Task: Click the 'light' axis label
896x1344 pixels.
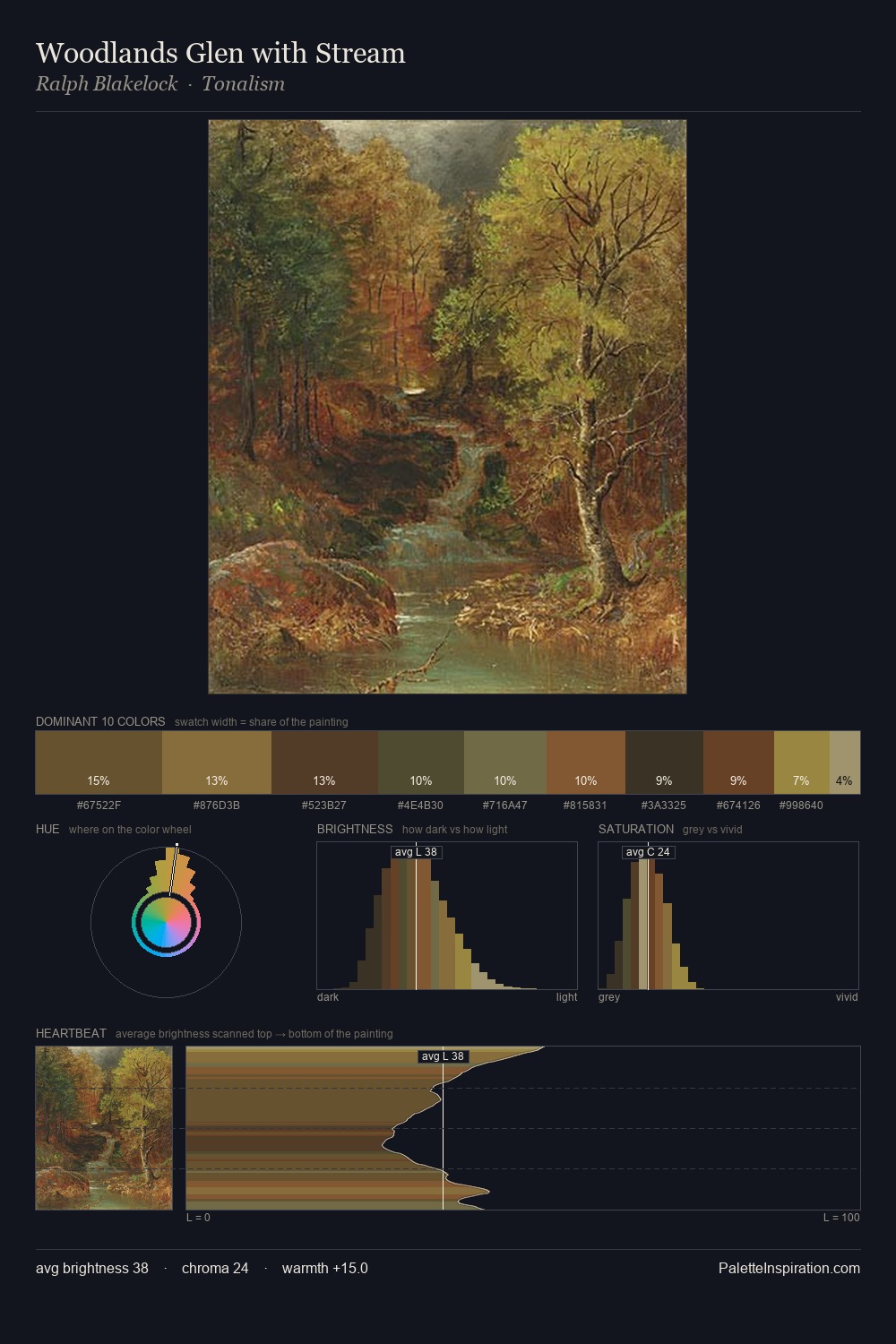Action: tap(566, 996)
